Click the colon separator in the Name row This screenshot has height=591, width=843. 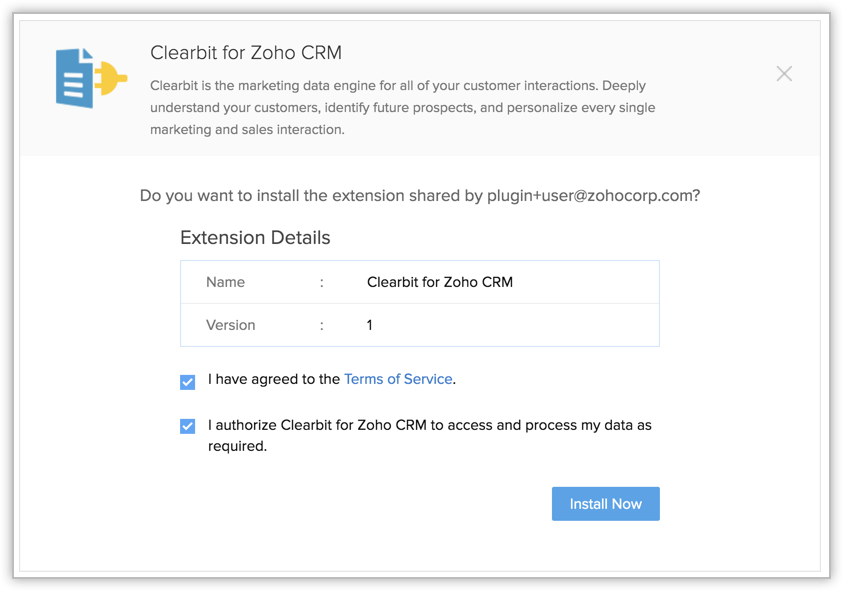[x=322, y=282]
